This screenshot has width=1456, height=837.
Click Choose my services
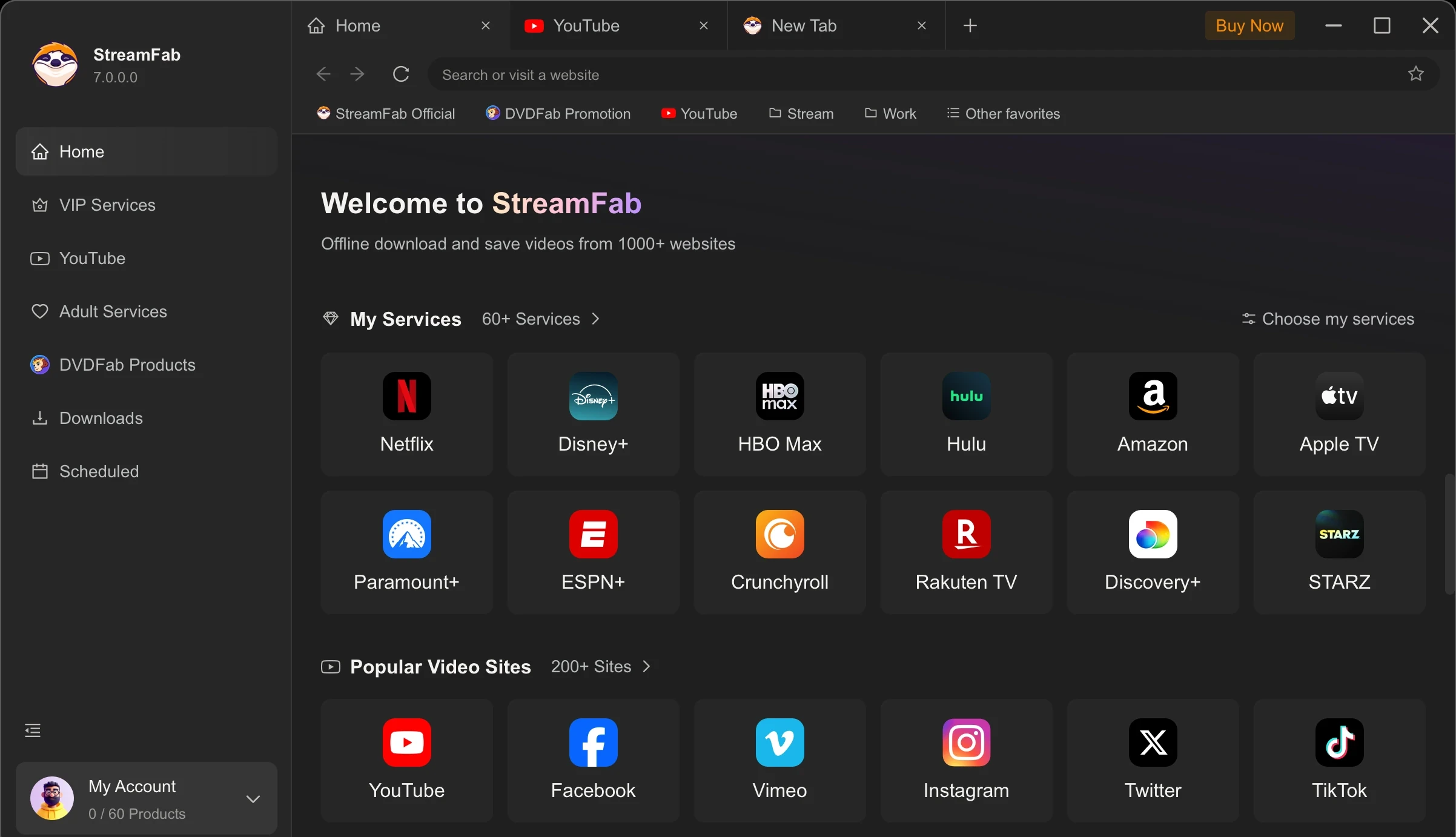point(1328,319)
